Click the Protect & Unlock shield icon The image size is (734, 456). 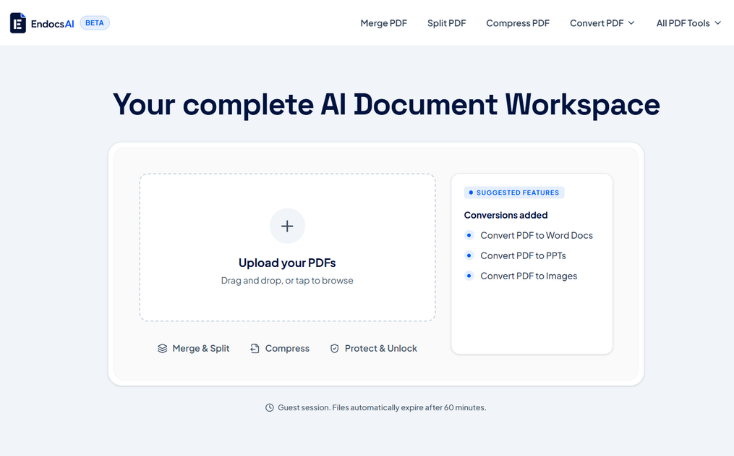click(334, 348)
